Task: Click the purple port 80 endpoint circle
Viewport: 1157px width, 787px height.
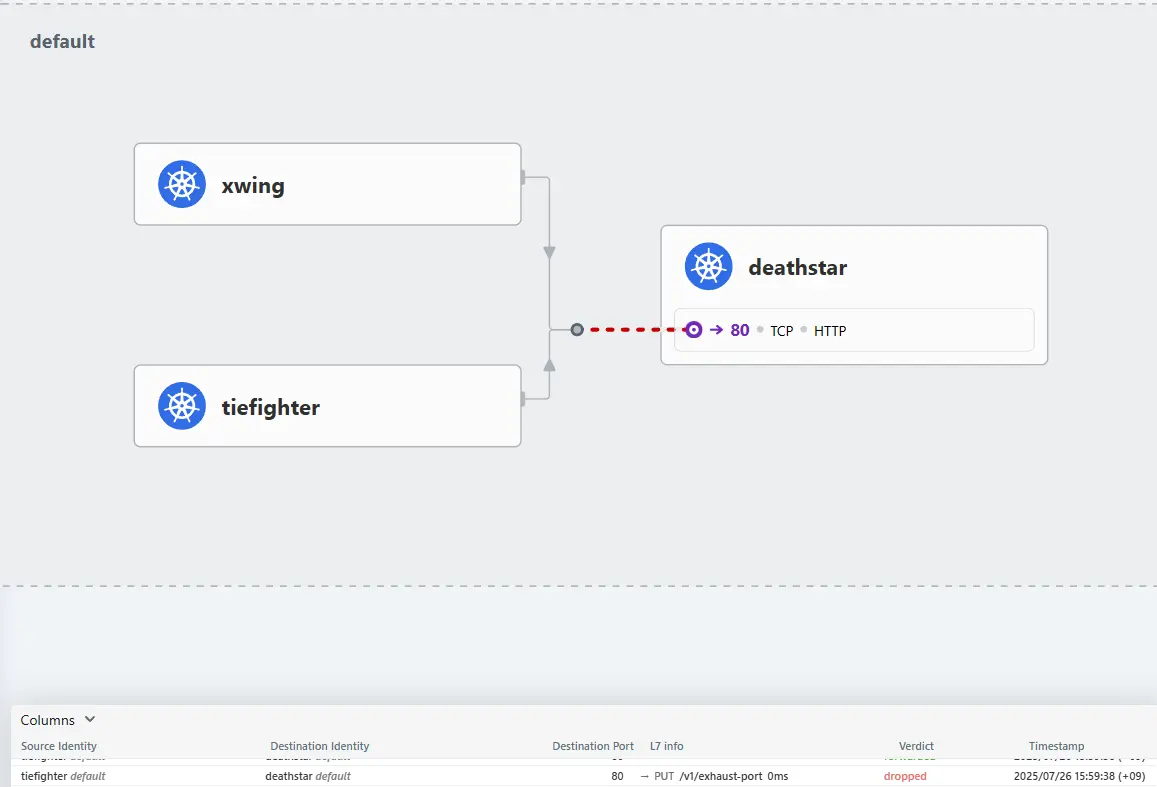Action: click(694, 330)
